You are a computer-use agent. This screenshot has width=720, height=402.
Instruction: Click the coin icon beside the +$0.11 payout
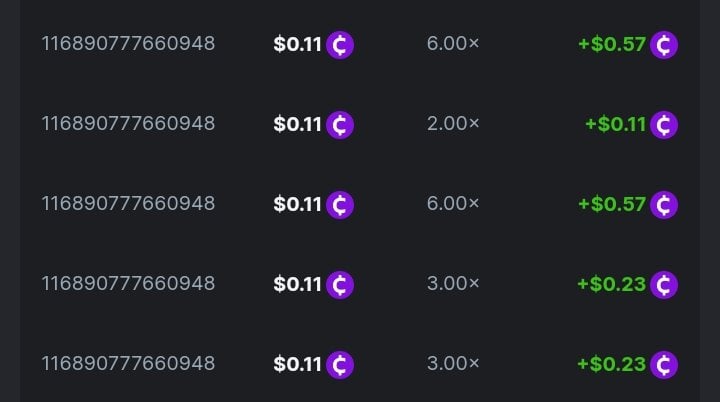coord(664,125)
